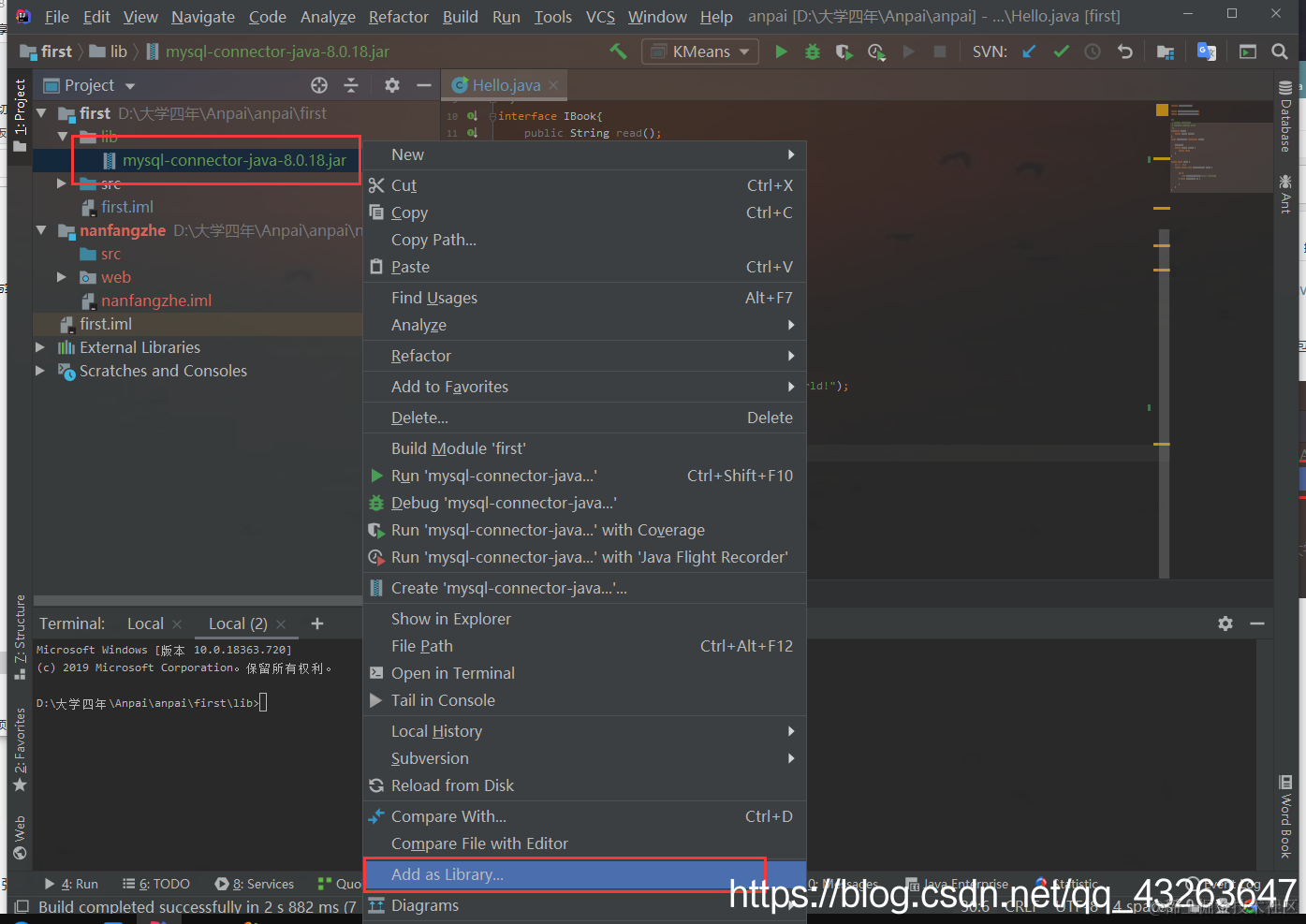Click the revert rollback arrow icon

coord(1125,51)
